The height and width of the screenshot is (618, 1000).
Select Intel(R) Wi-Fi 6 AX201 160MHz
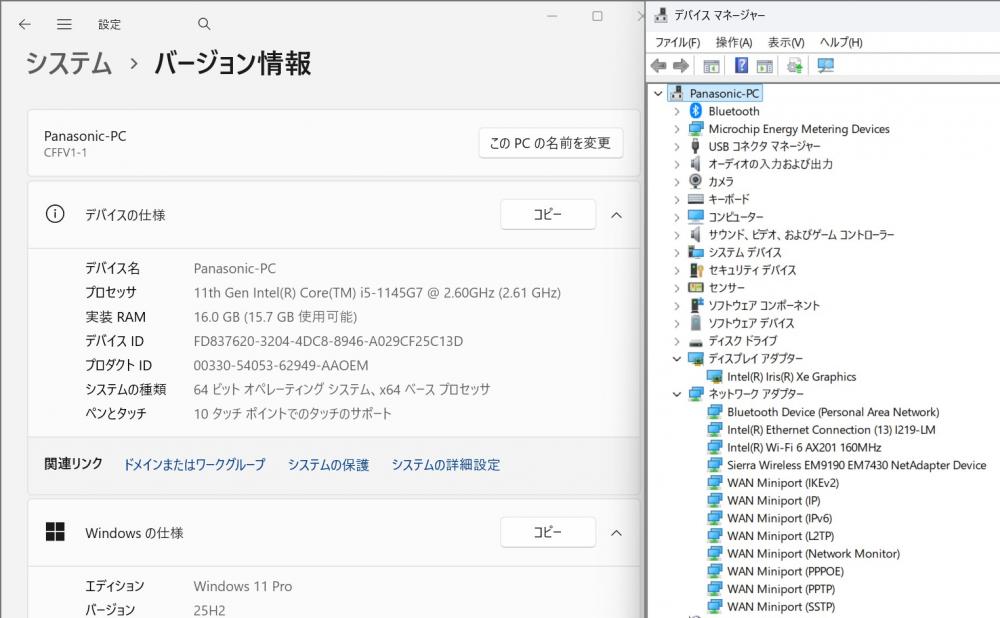coord(804,447)
